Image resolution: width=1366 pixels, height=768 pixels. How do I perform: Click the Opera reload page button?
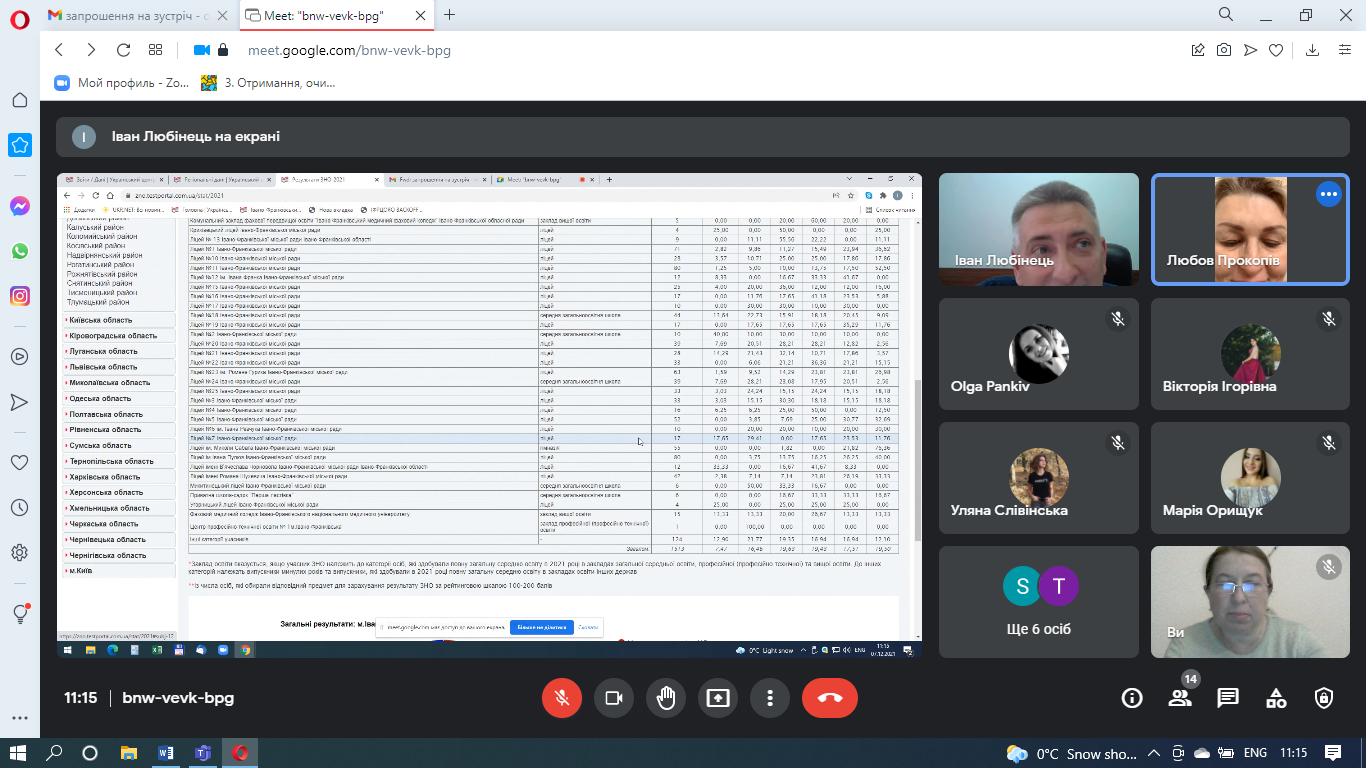tap(124, 50)
